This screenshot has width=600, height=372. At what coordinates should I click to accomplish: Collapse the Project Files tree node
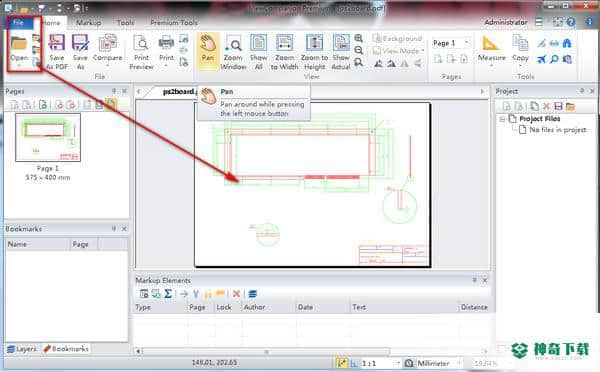click(x=502, y=119)
